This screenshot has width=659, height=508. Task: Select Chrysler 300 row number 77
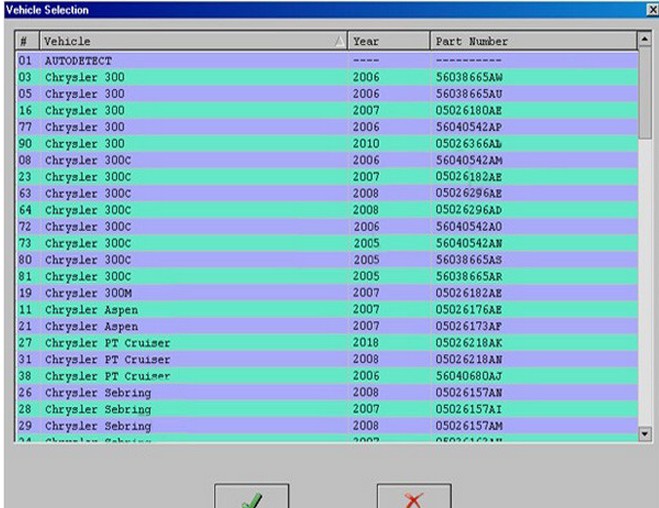tap(327, 127)
